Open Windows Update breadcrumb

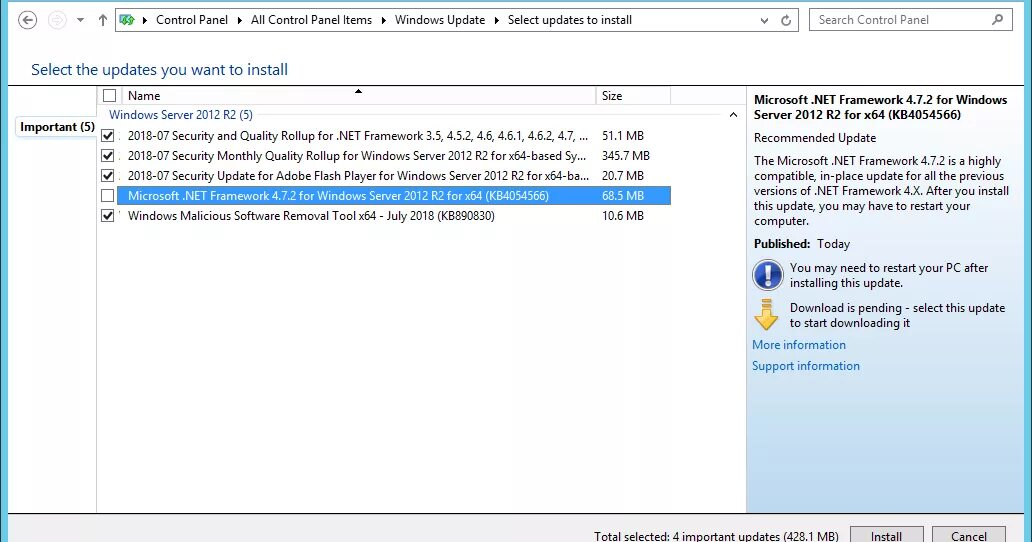(440, 20)
